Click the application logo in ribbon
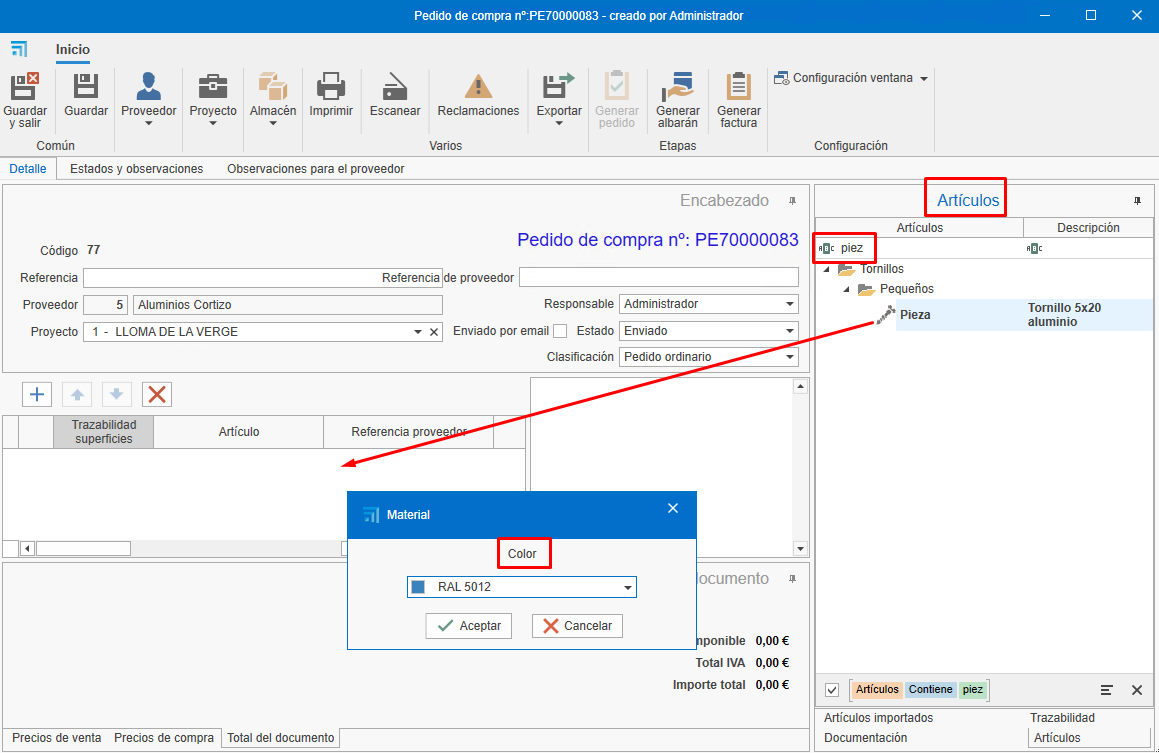This screenshot has width=1159, height=753. click(19, 50)
